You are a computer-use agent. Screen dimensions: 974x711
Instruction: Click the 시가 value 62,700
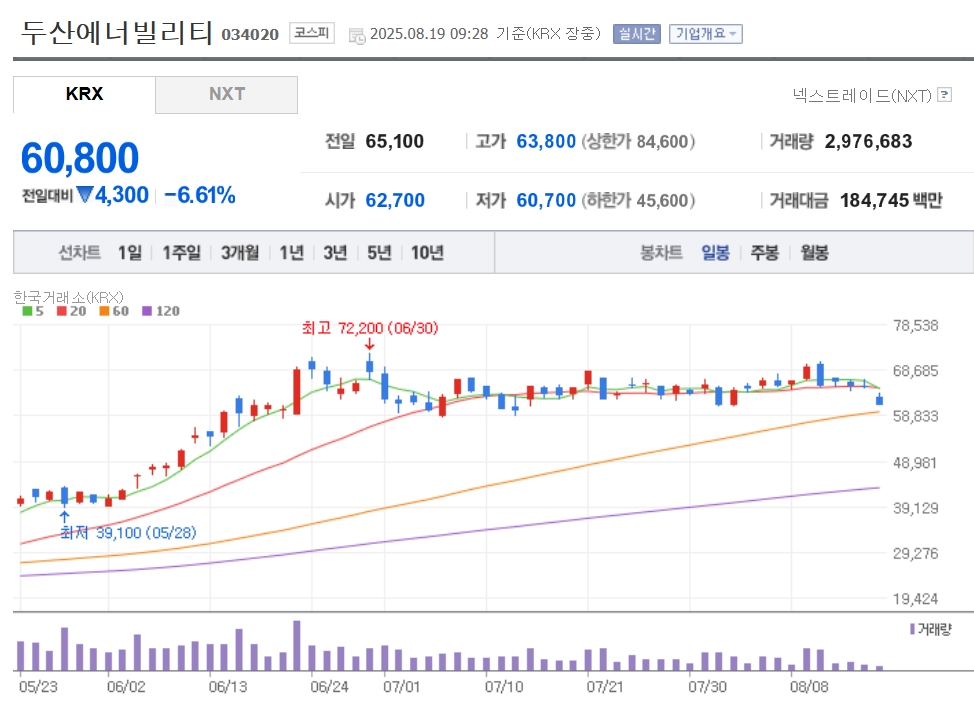[x=394, y=200]
